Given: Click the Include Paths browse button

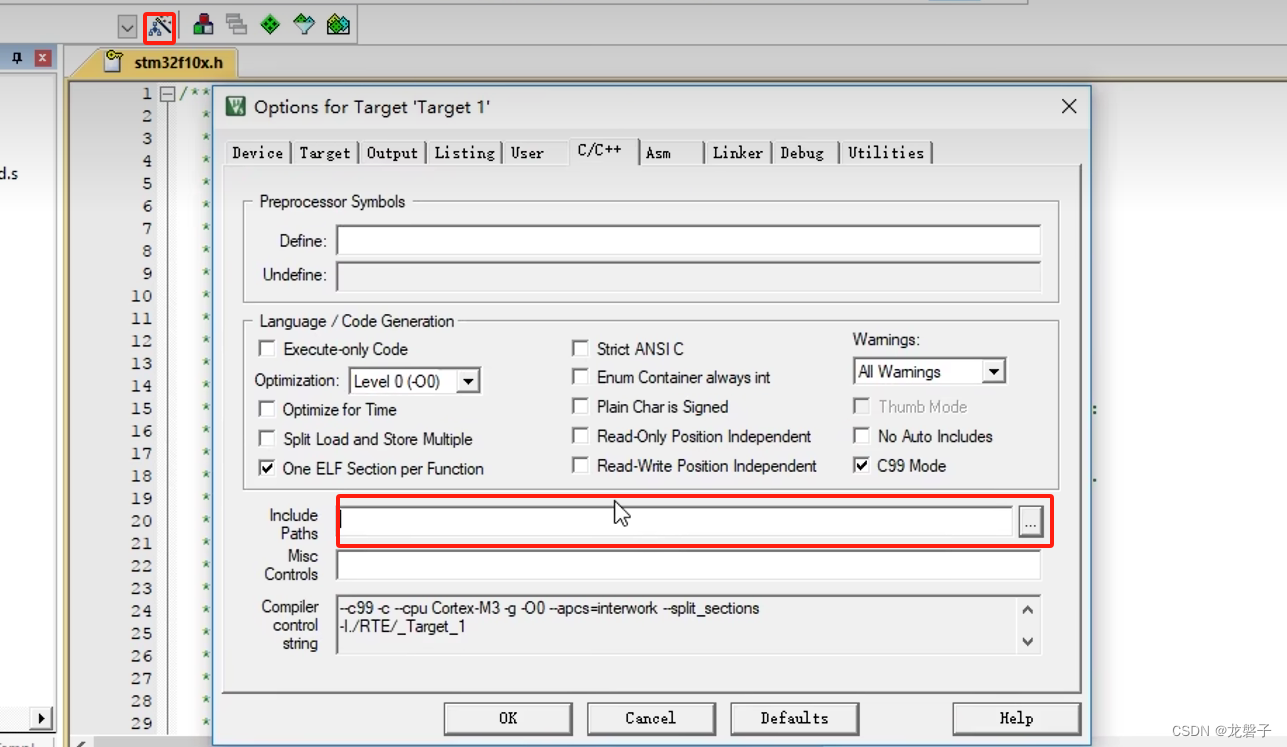Looking at the screenshot, I should (x=1031, y=521).
